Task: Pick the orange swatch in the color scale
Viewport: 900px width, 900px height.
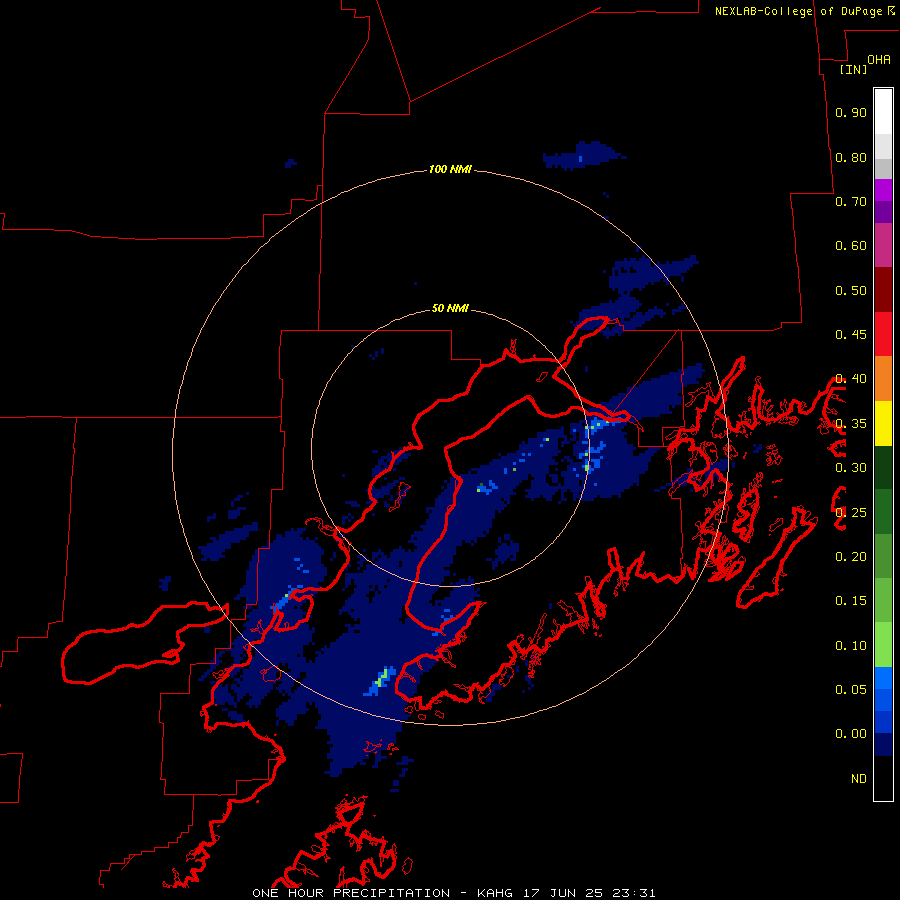Action: (883, 379)
